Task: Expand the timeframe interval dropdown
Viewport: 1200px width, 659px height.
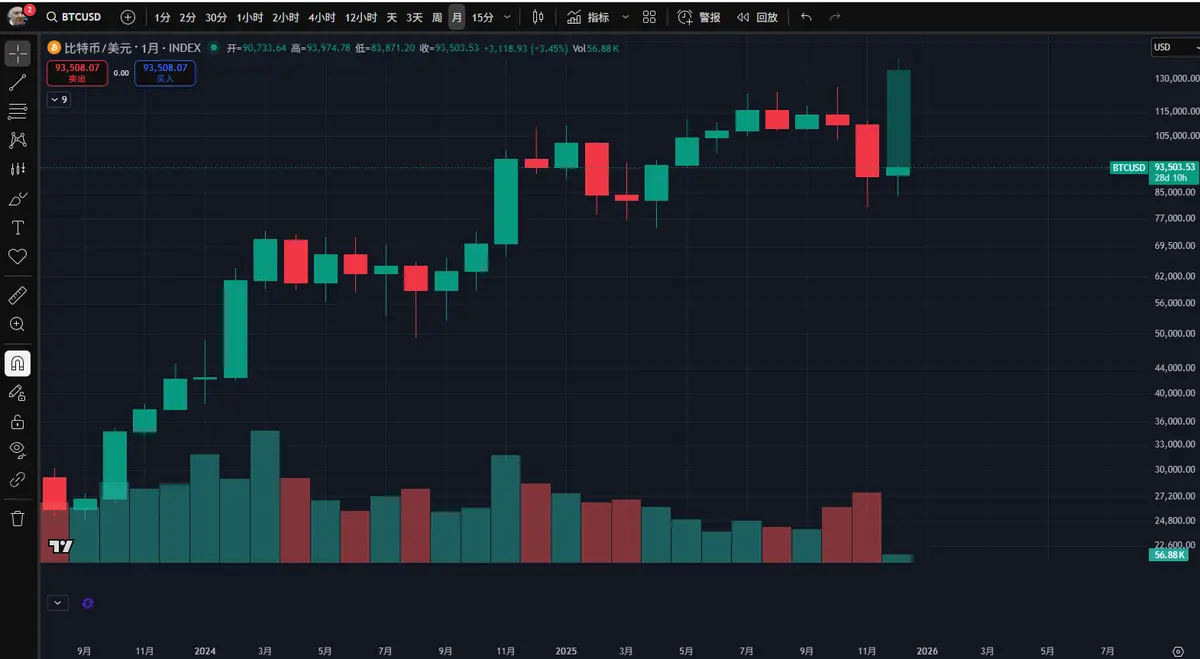Action: pos(508,17)
